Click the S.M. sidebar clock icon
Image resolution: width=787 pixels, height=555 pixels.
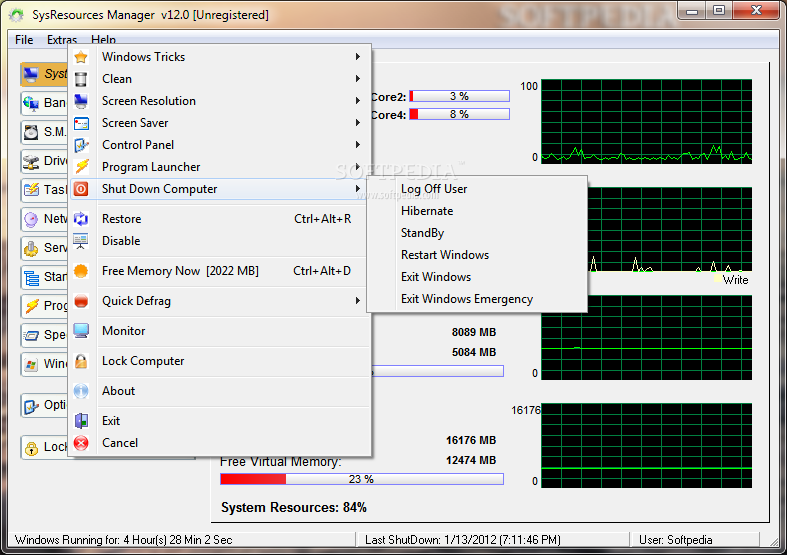tap(31, 132)
